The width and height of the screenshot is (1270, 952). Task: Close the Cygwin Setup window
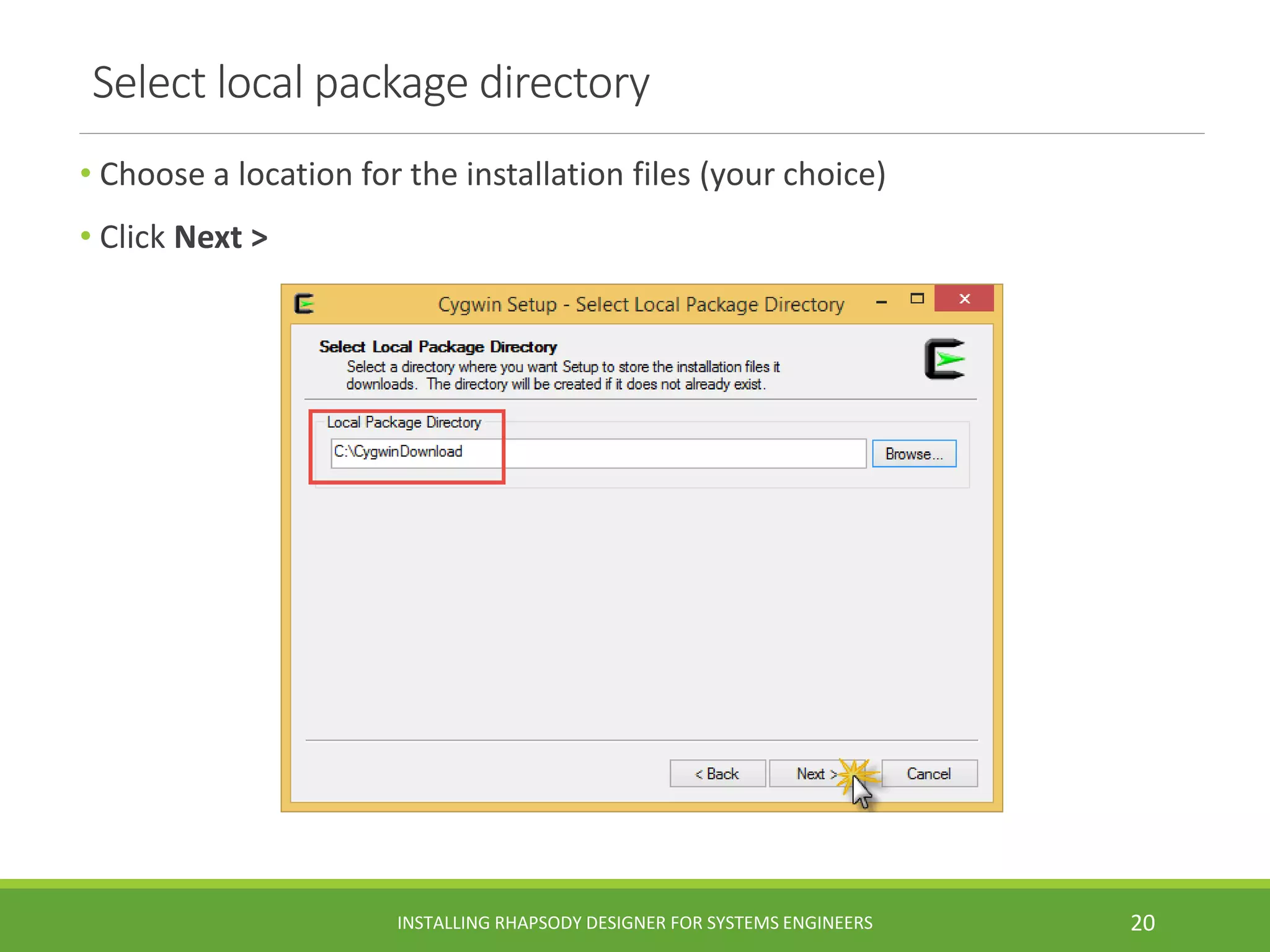pos(964,299)
